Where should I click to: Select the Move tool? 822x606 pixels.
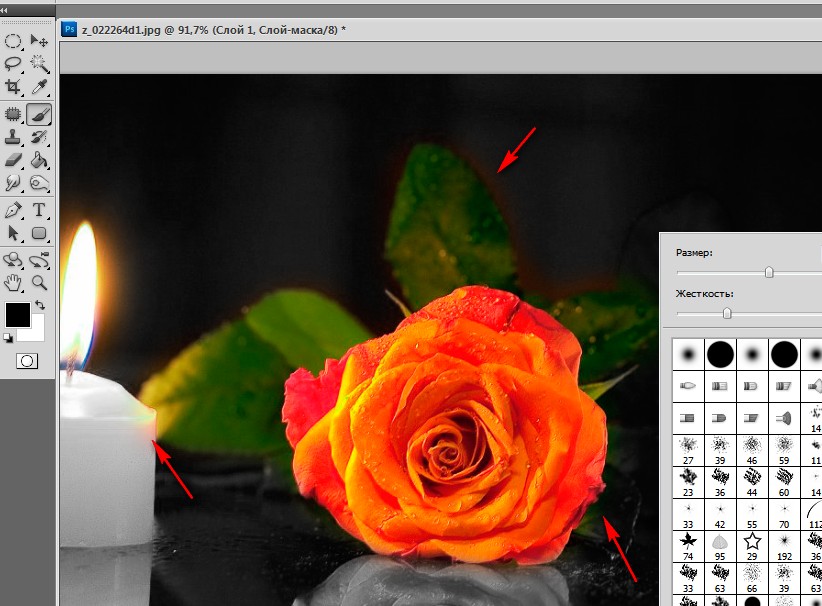[x=40, y=41]
